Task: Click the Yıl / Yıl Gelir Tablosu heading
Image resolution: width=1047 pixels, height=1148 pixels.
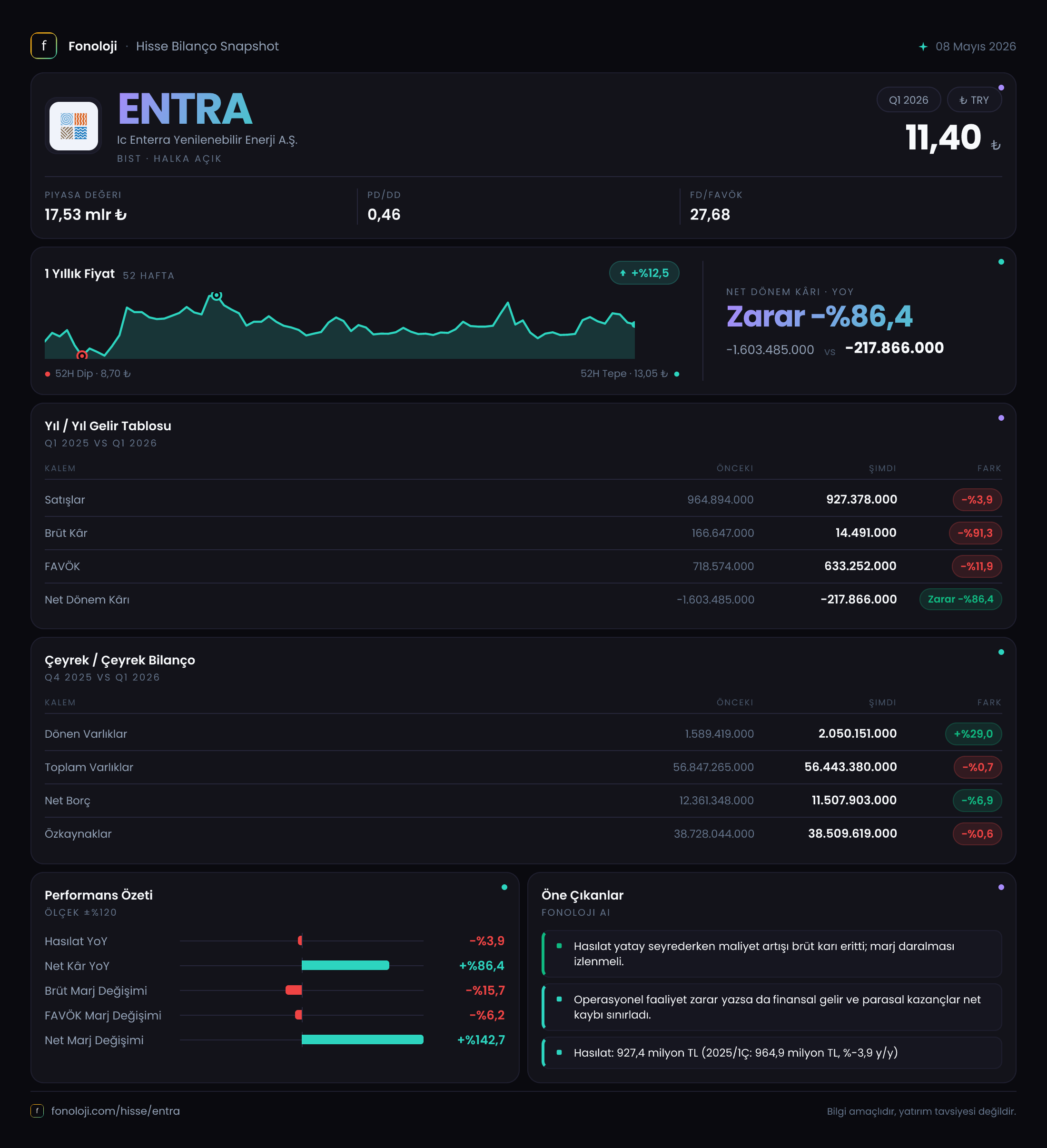Action: pos(108,426)
